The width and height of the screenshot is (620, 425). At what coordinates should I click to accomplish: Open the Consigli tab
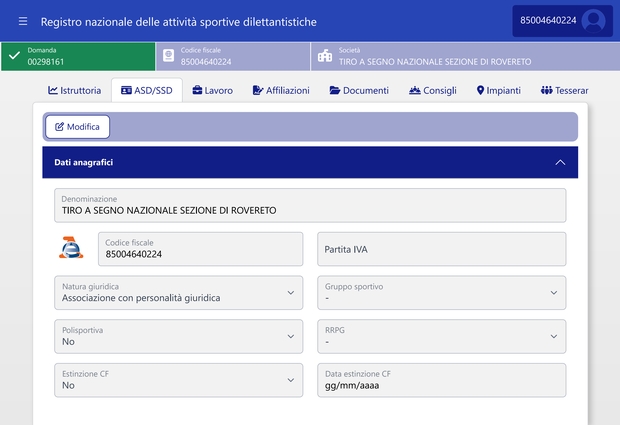pos(433,91)
